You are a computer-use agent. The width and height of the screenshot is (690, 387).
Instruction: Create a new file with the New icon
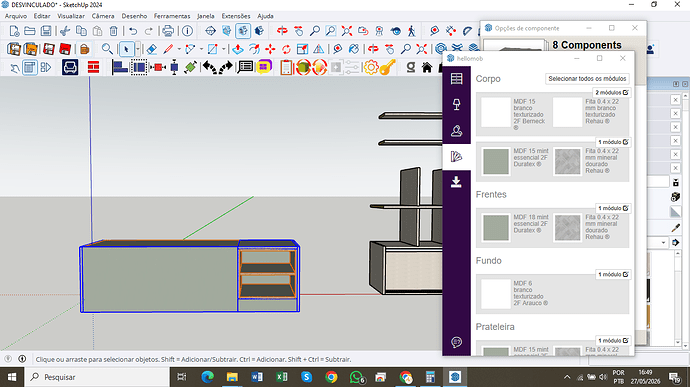14,31
